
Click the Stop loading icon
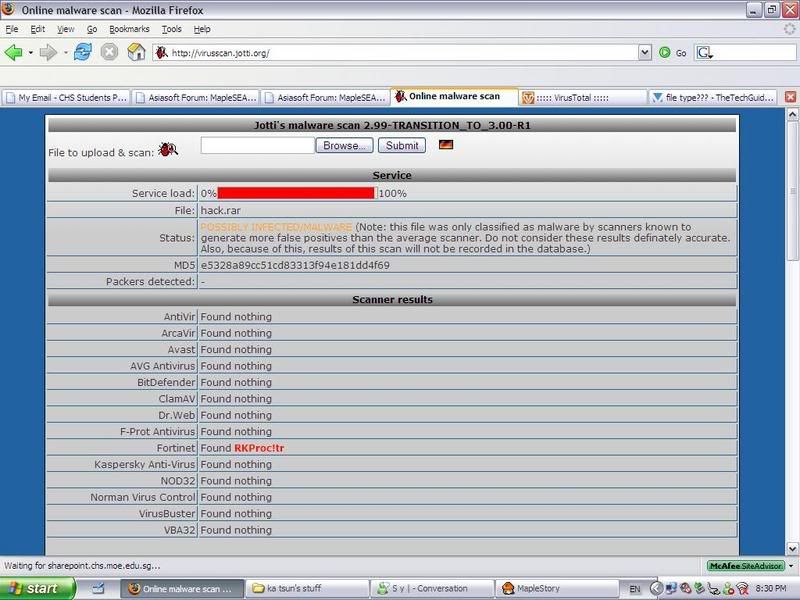click(x=109, y=52)
